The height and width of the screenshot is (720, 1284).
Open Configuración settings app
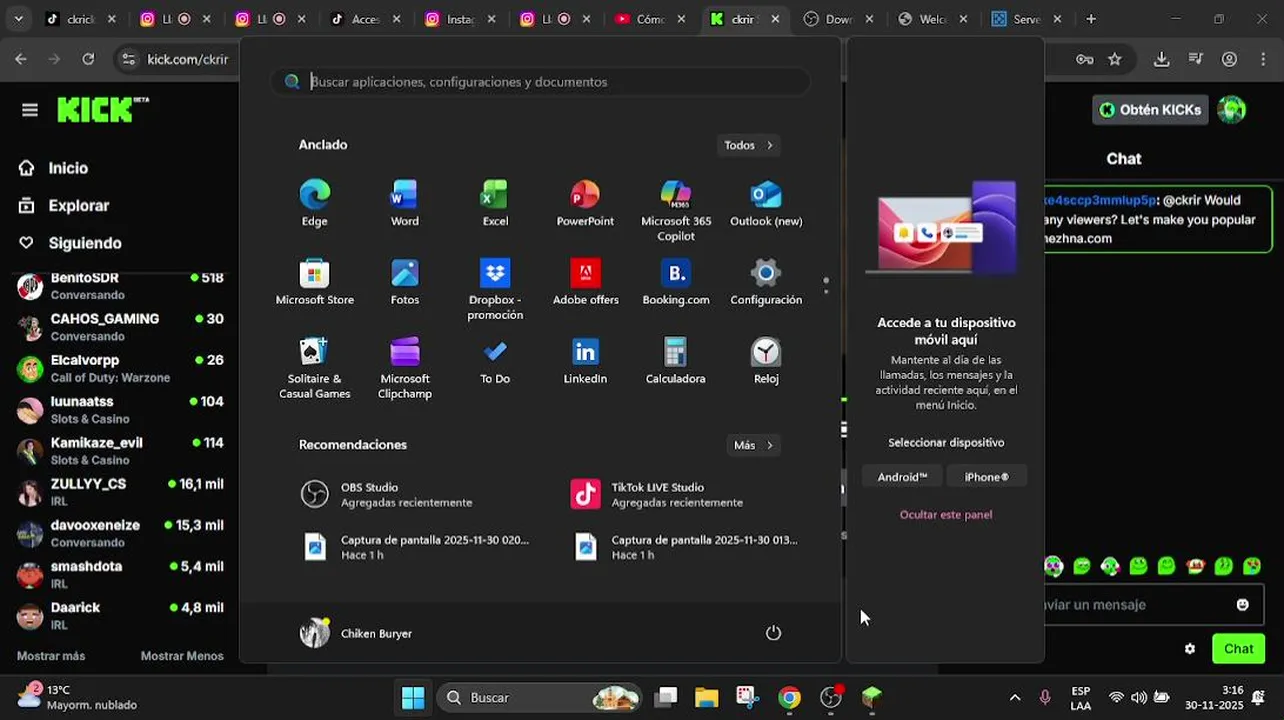click(766, 282)
